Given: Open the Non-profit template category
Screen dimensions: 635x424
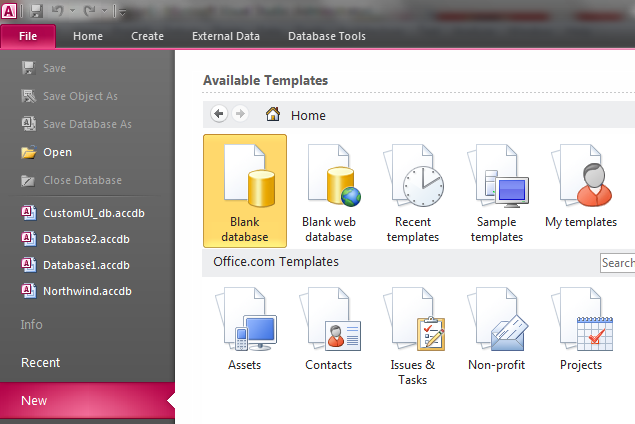Looking at the screenshot, I should 497,329.
